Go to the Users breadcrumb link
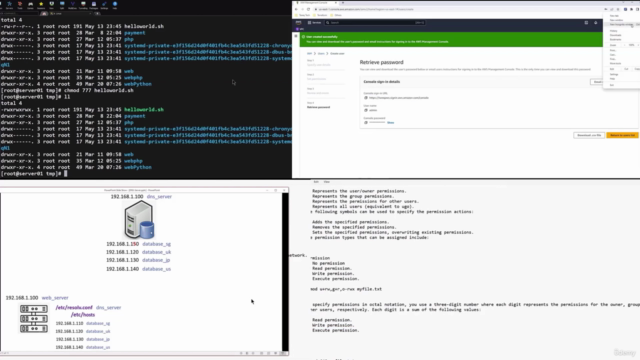The image size is (640, 360). click(x=321, y=53)
